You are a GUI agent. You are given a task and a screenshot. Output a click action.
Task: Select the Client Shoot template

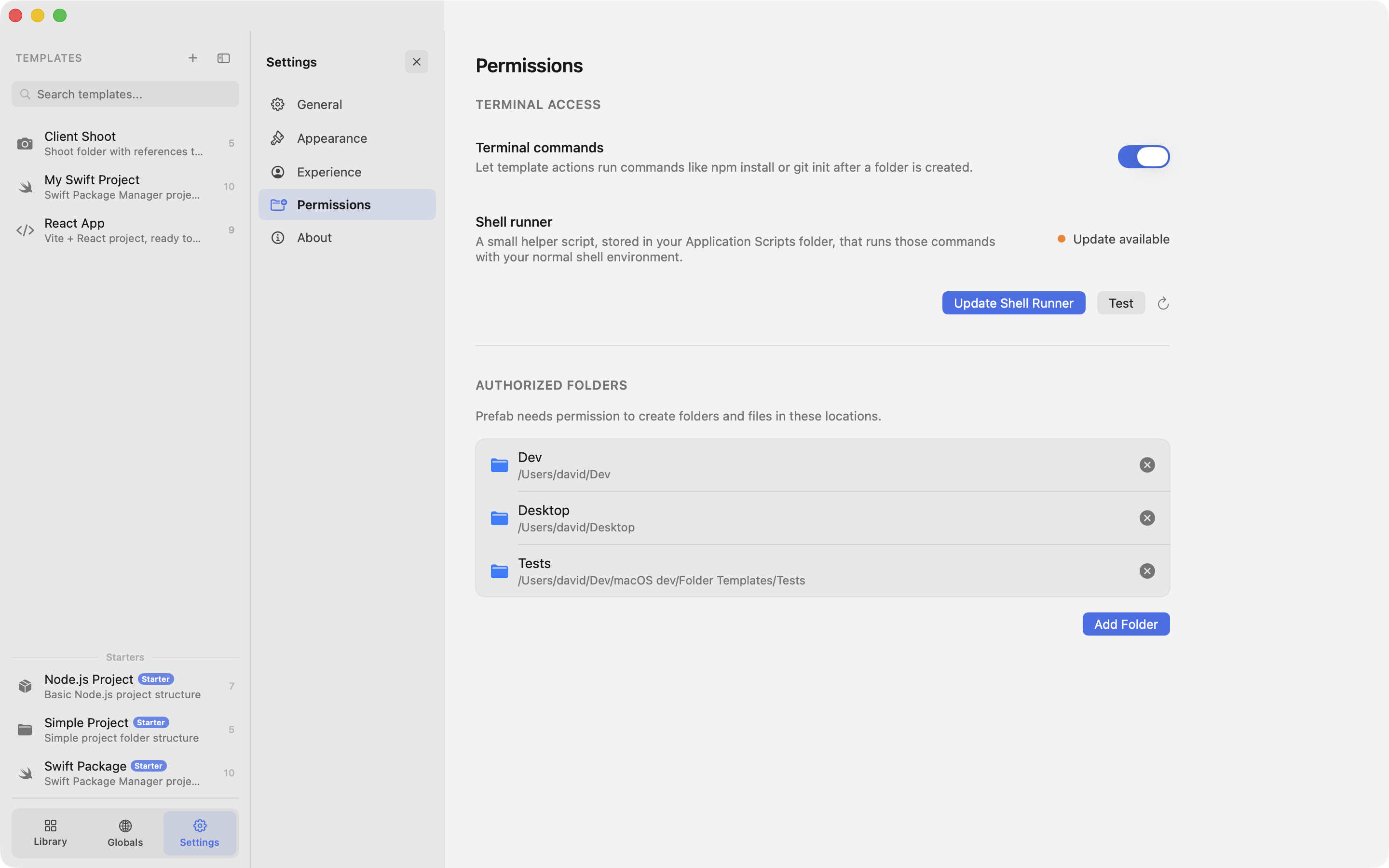tap(125, 143)
